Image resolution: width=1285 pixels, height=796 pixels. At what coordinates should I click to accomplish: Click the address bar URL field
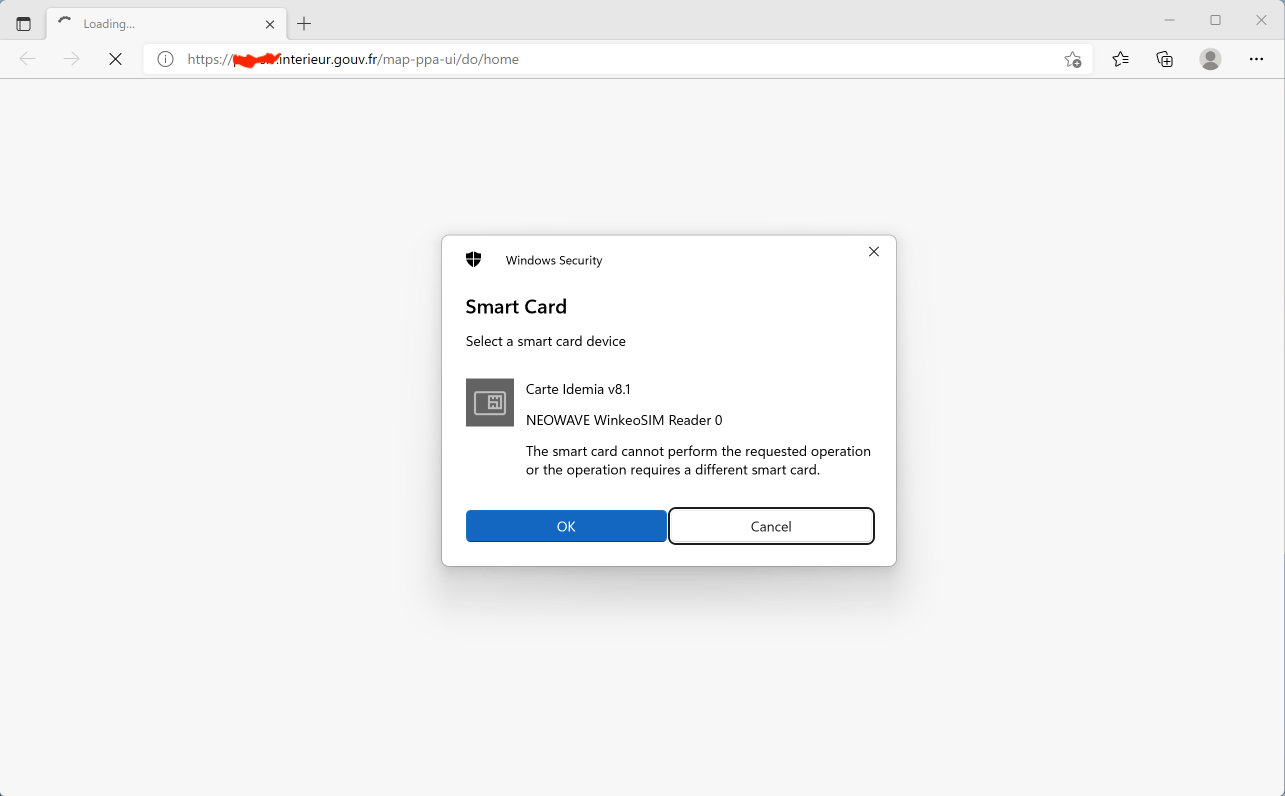620,59
